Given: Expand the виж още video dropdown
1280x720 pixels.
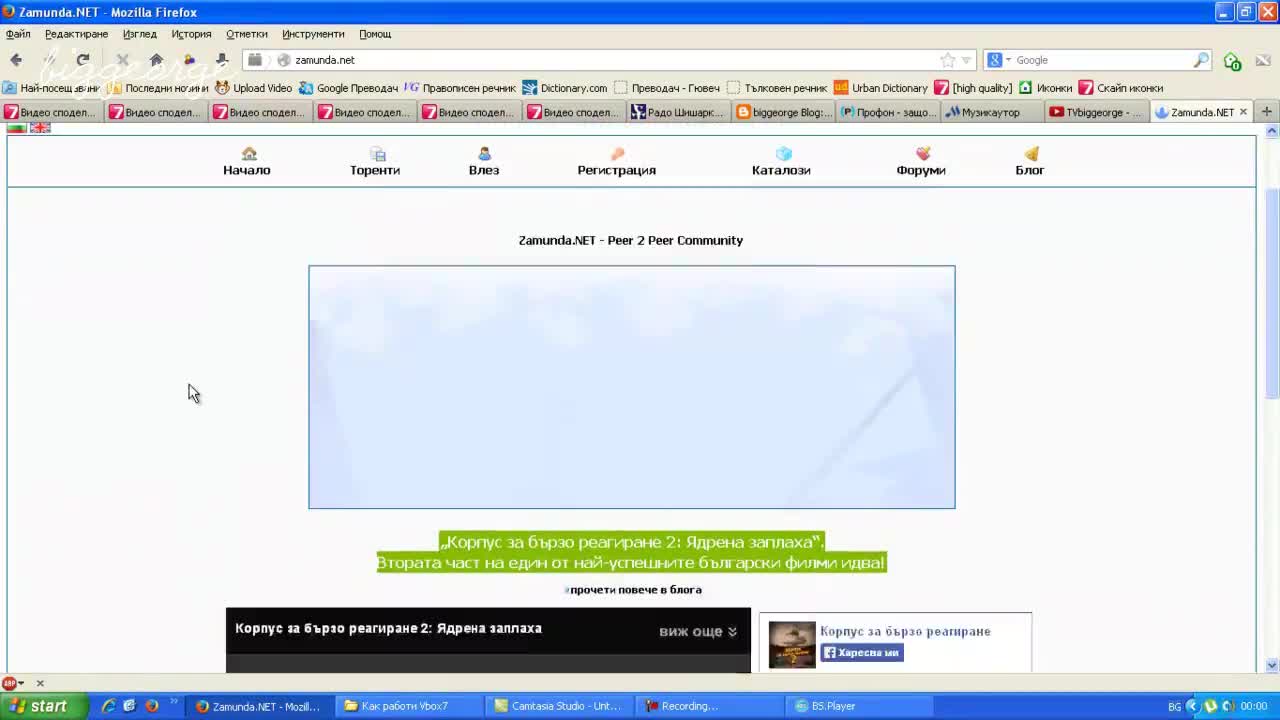Looking at the screenshot, I should tap(698, 632).
